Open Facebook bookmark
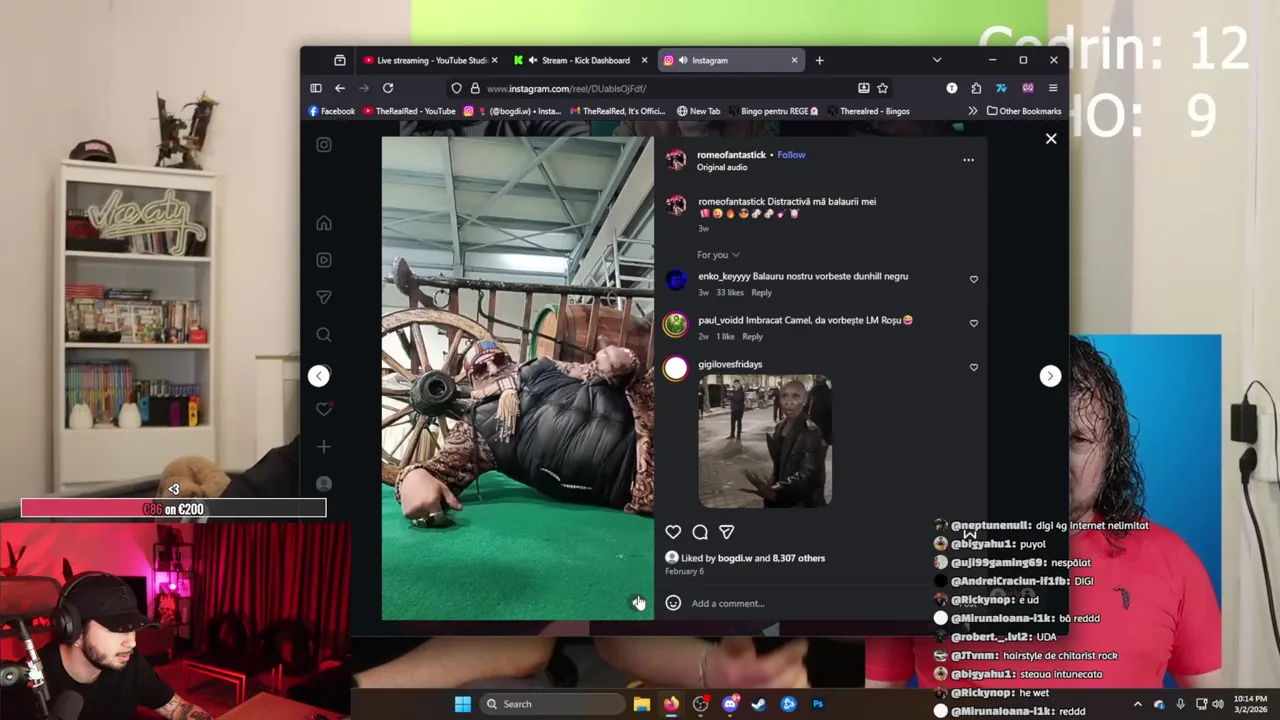Image resolution: width=1280 pixels, height=720 pixels. tap(332, 111)
